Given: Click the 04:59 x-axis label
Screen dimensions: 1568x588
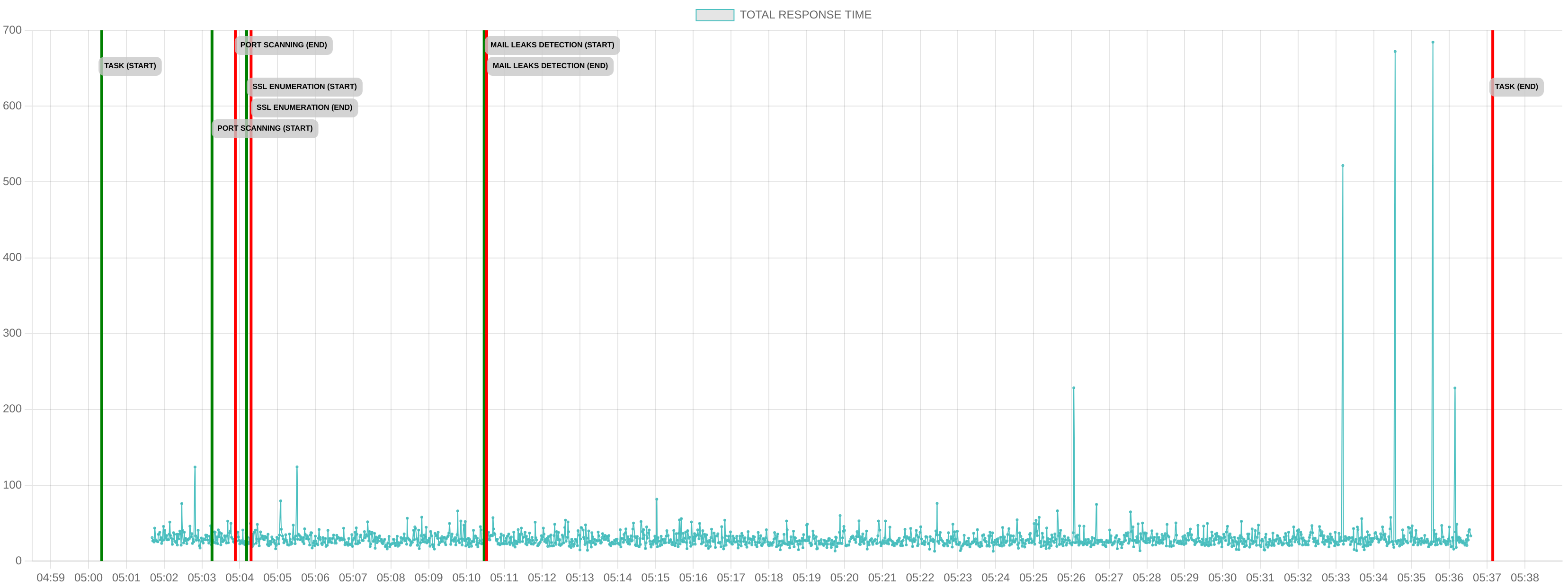Looking at the screenshot, I should 51,578.
